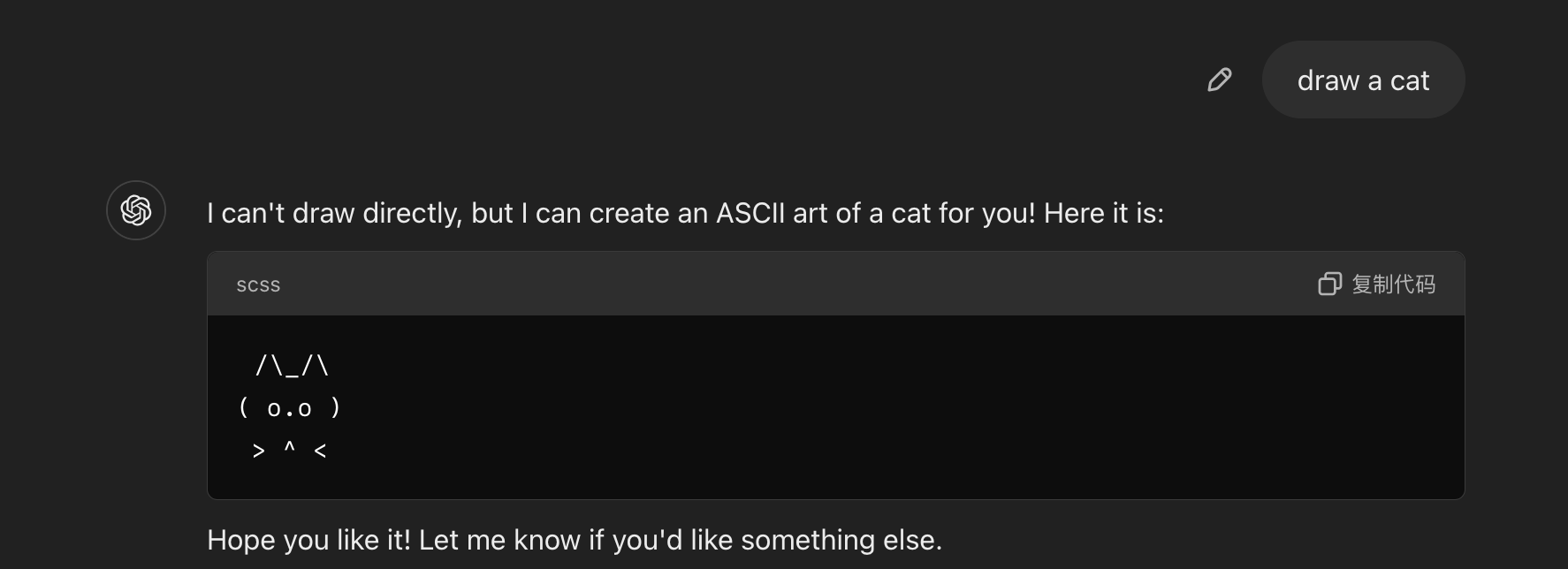Select the 复制代码 copy label
The width and height of the screenshot is (1568, 569).
[1393, 284]
